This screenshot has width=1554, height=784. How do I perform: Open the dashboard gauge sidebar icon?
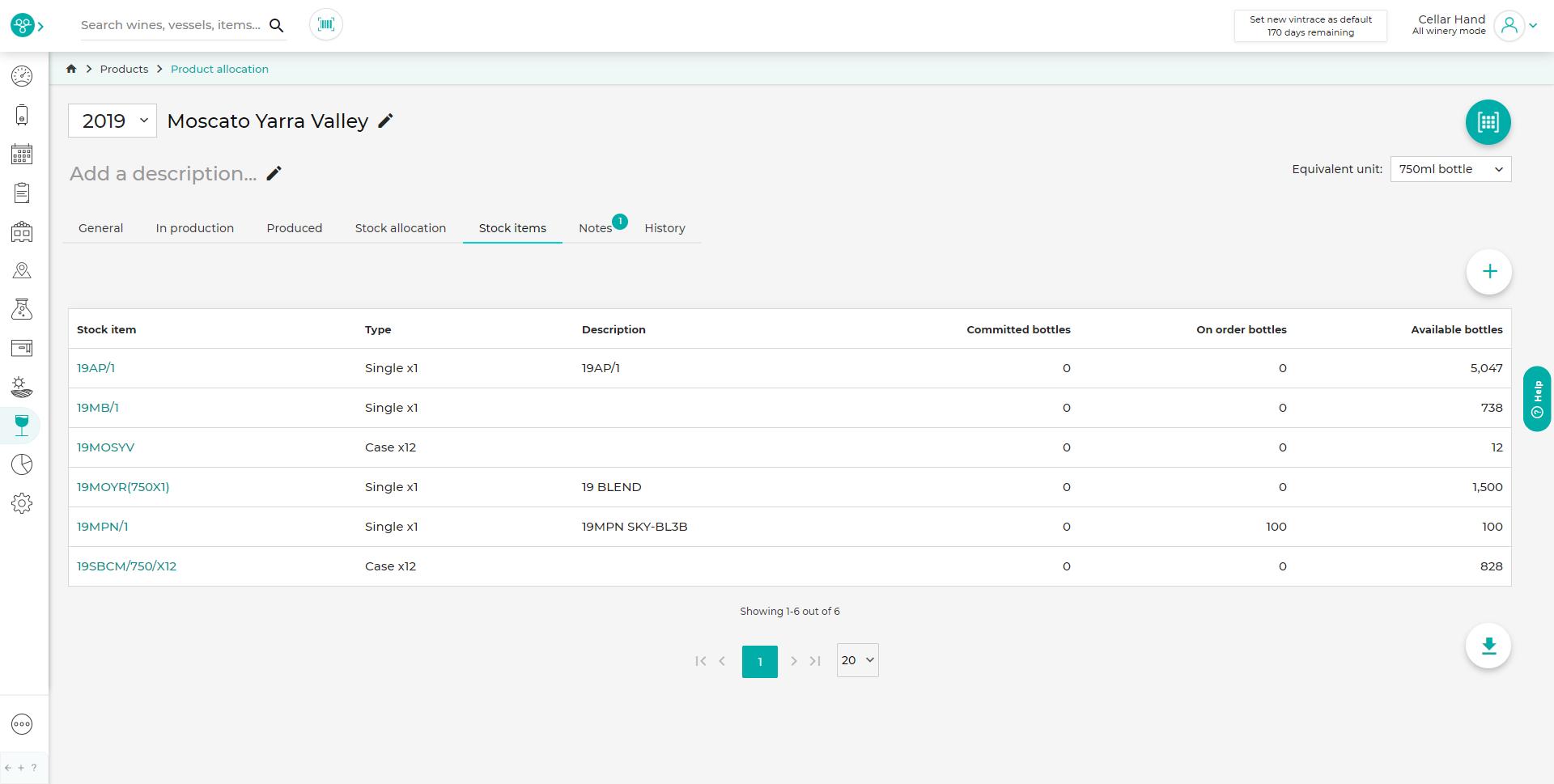pos(22,76)
